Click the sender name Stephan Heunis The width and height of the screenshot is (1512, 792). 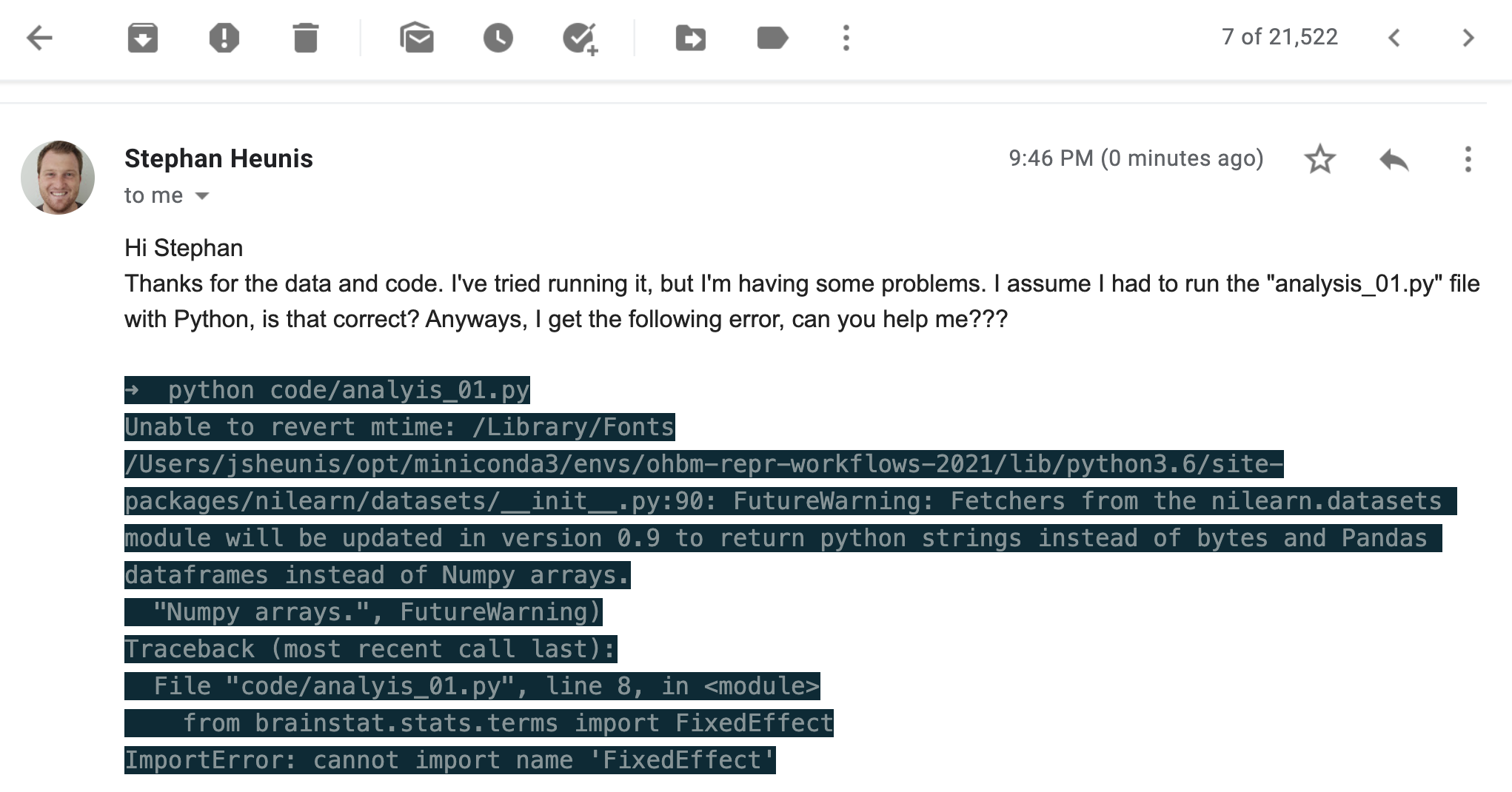tap(218, 158)
